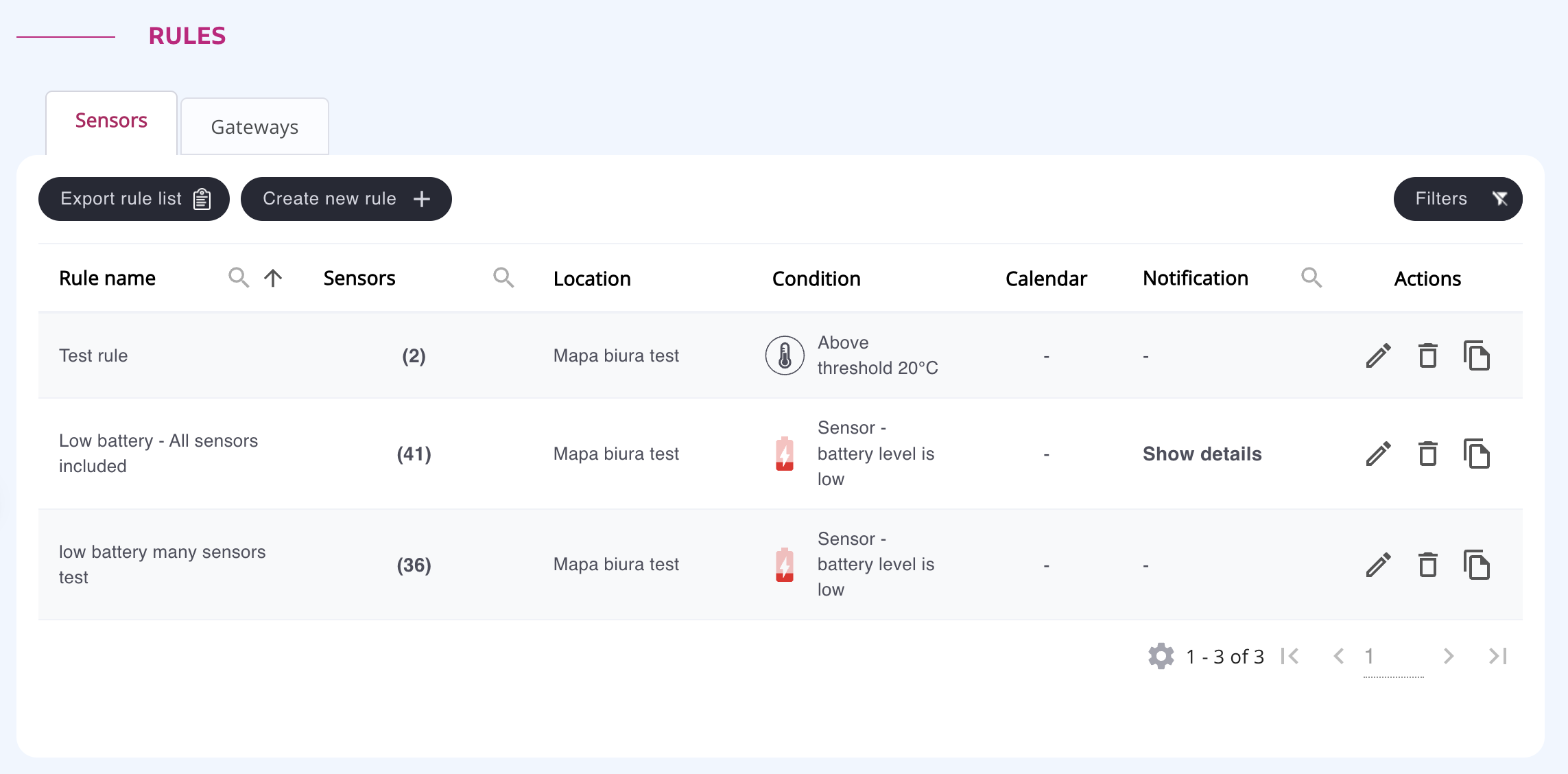
Task: Click Export rule list button
Action: pyautogui.click(x=134, y=199)
